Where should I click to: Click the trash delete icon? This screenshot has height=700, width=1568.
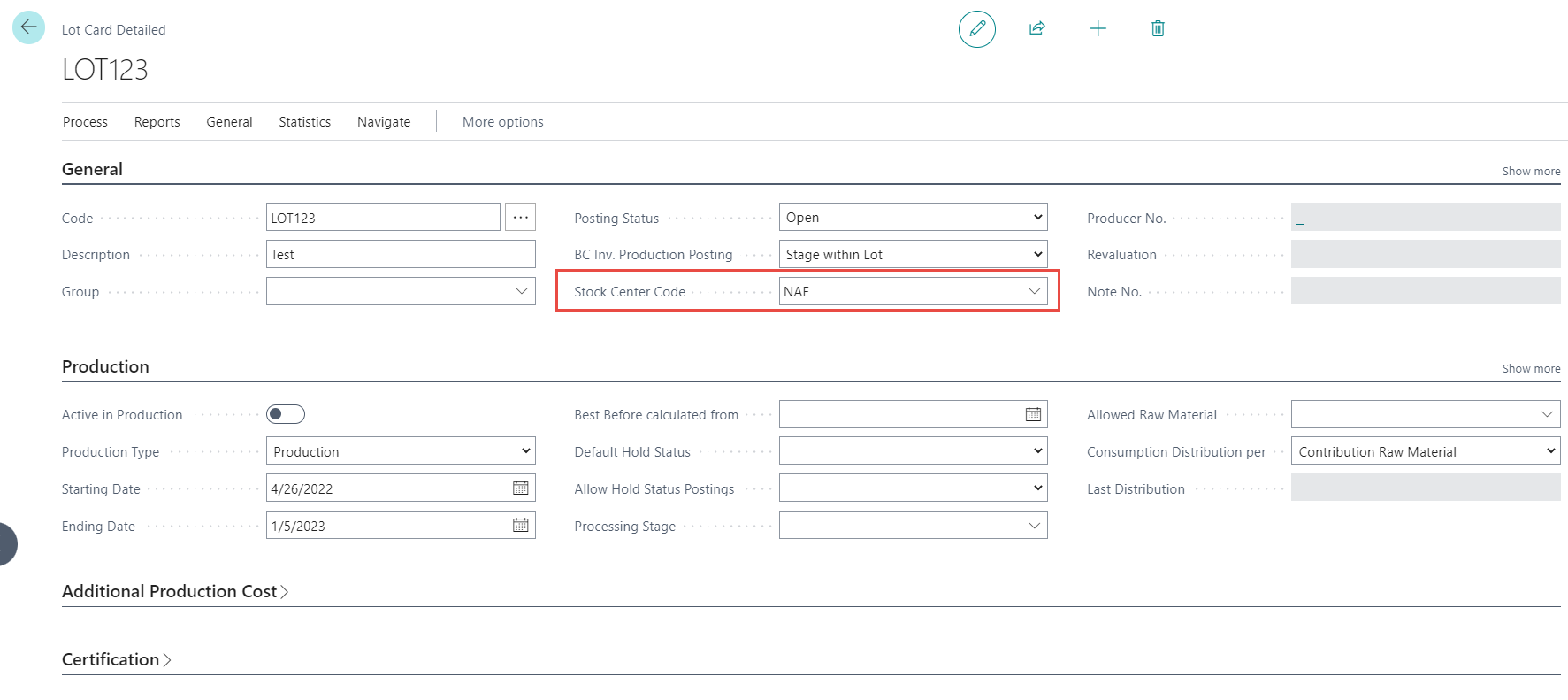pyautogui.click(x=1157, y=29)
